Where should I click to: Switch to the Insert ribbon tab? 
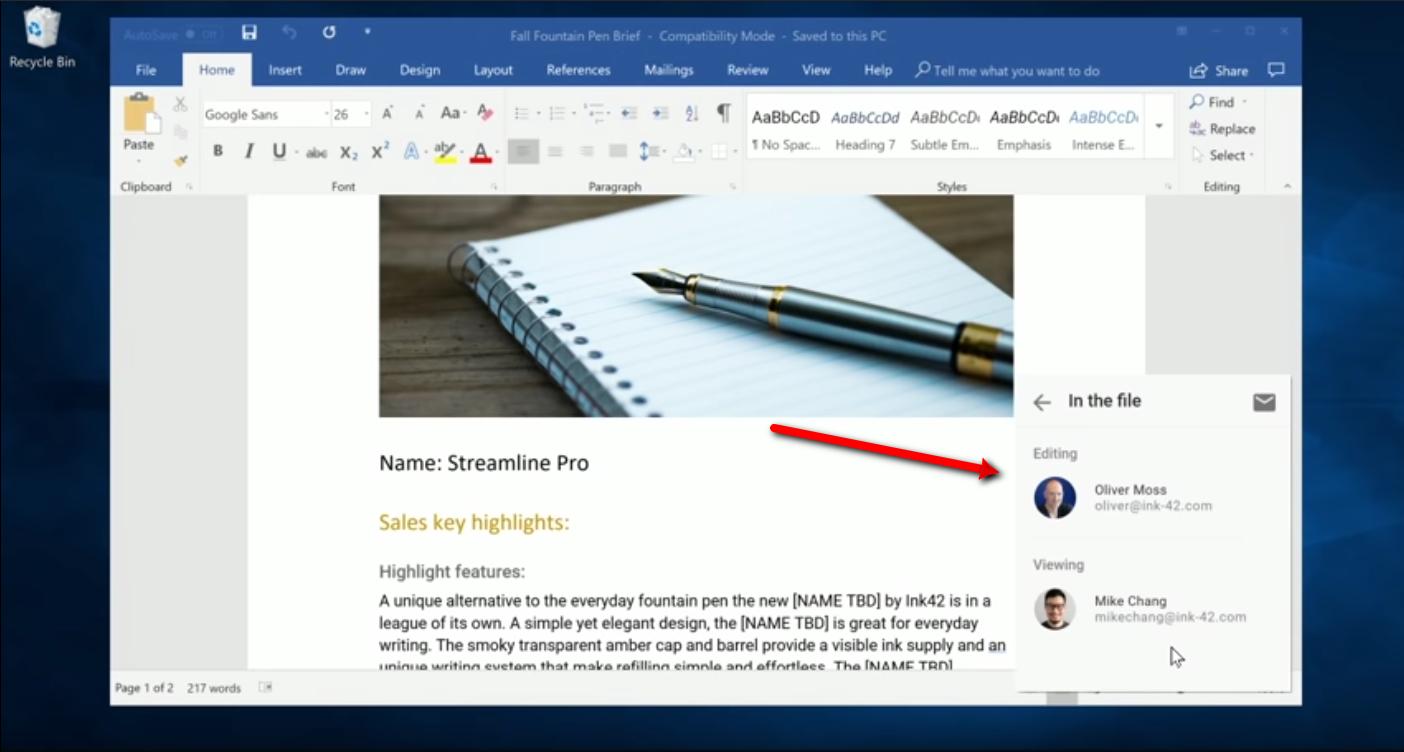pyautogui.click(x=285, y=70)
